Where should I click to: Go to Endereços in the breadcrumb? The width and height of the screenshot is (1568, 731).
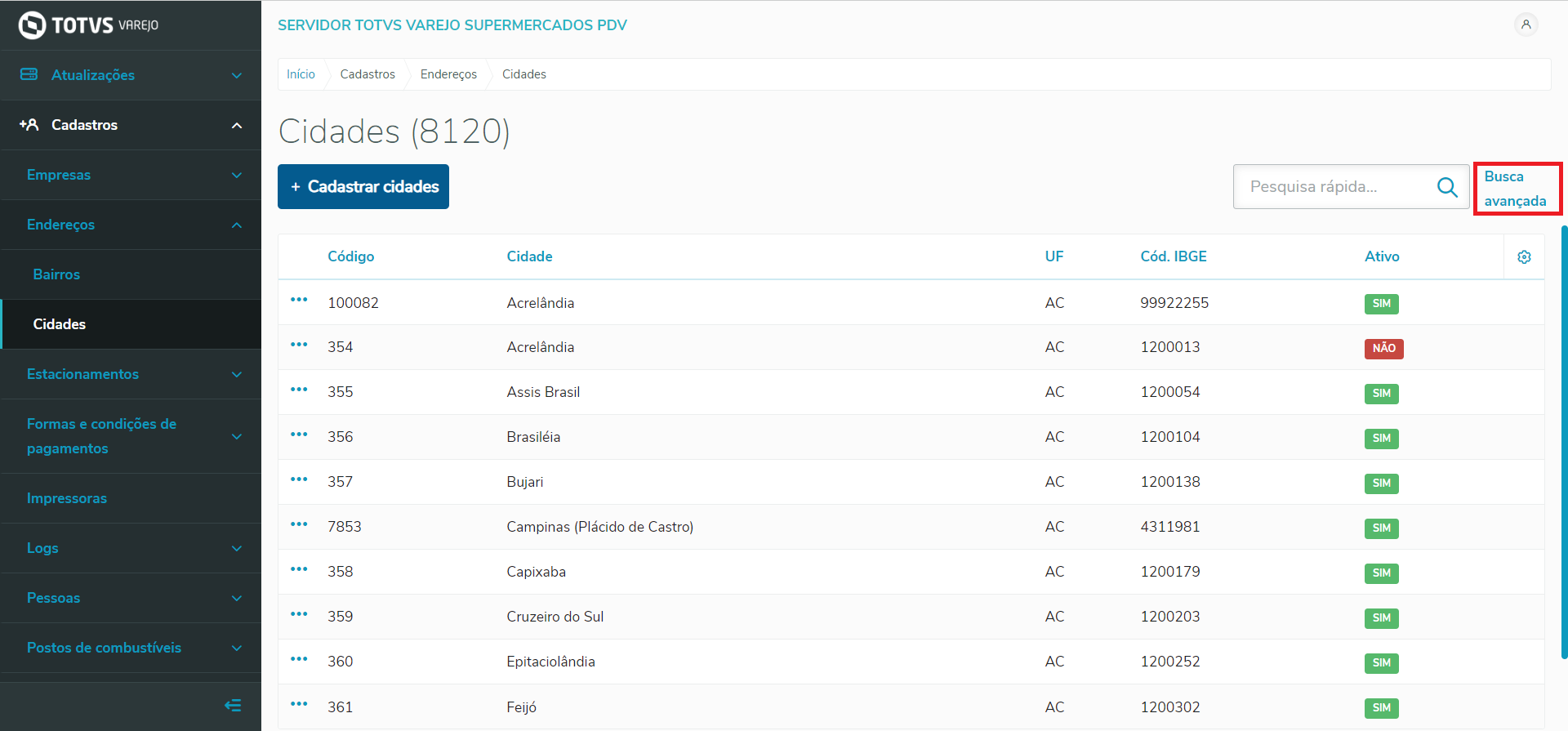coord(448,74)
